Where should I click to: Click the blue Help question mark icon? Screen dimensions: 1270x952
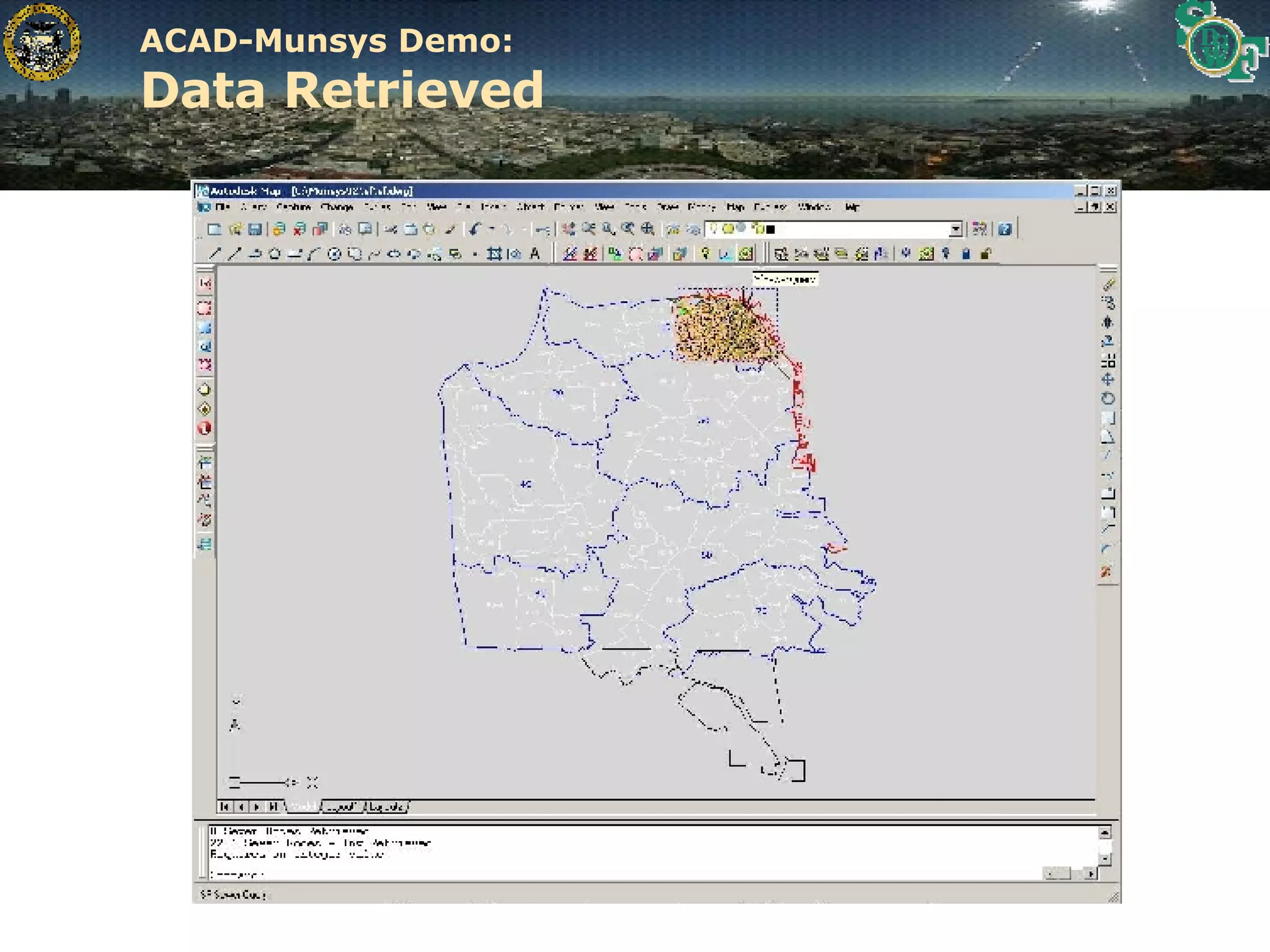[1005, 229]
